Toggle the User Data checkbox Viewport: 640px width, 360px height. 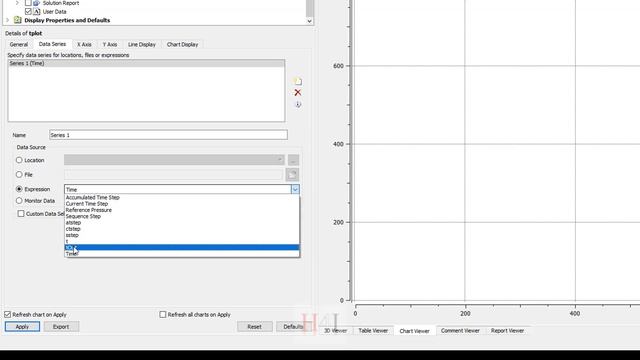pos(28,11)
